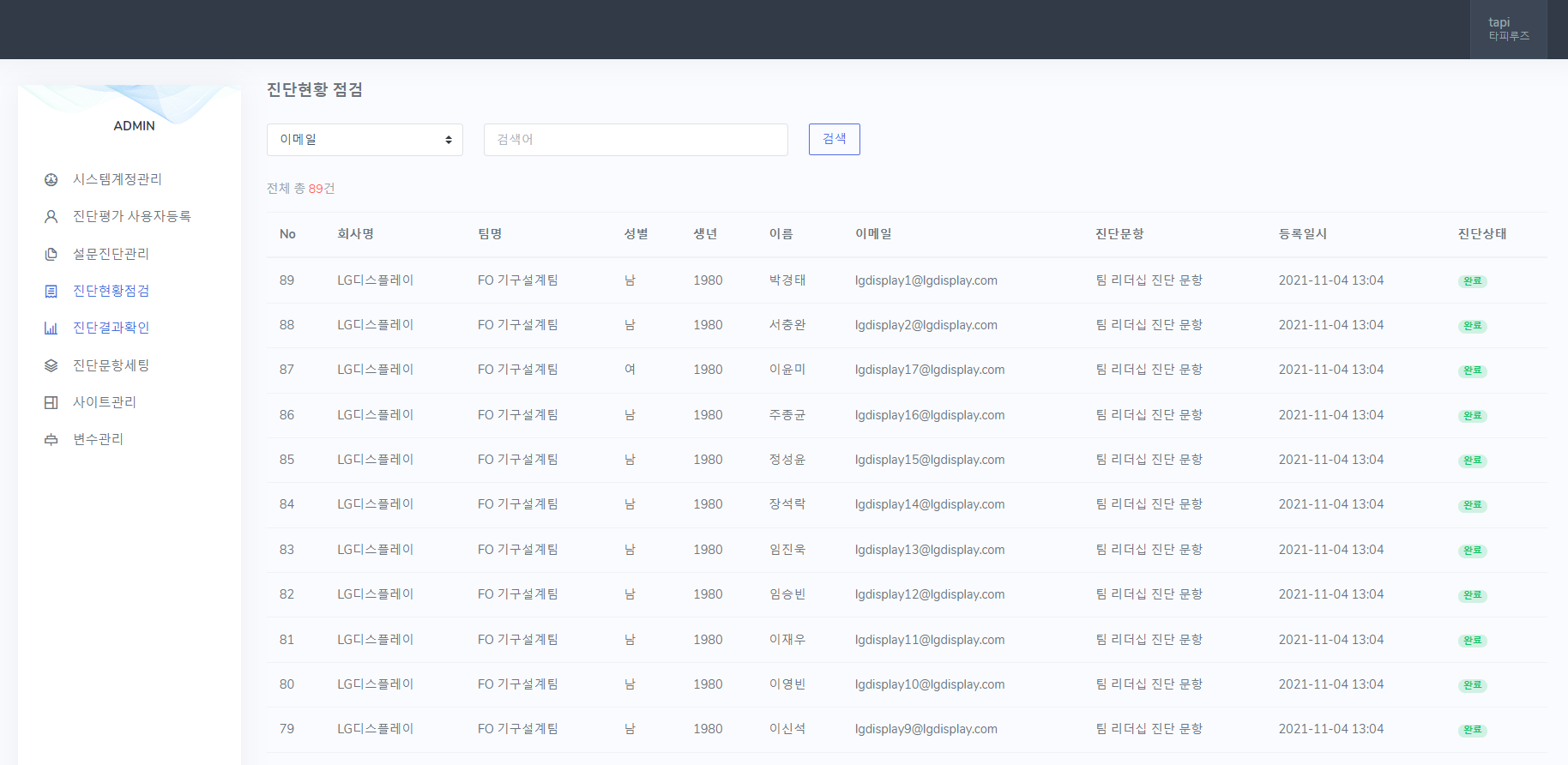Viewport: 1568px width, 765px height.
Task: Select 진단현황점검 menu item
Action: coord(111,291)
